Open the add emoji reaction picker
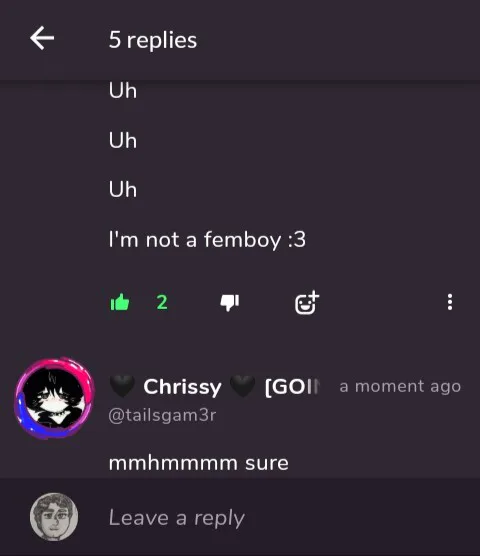Viewport: 480px width, 556px height. click(307, 302)
